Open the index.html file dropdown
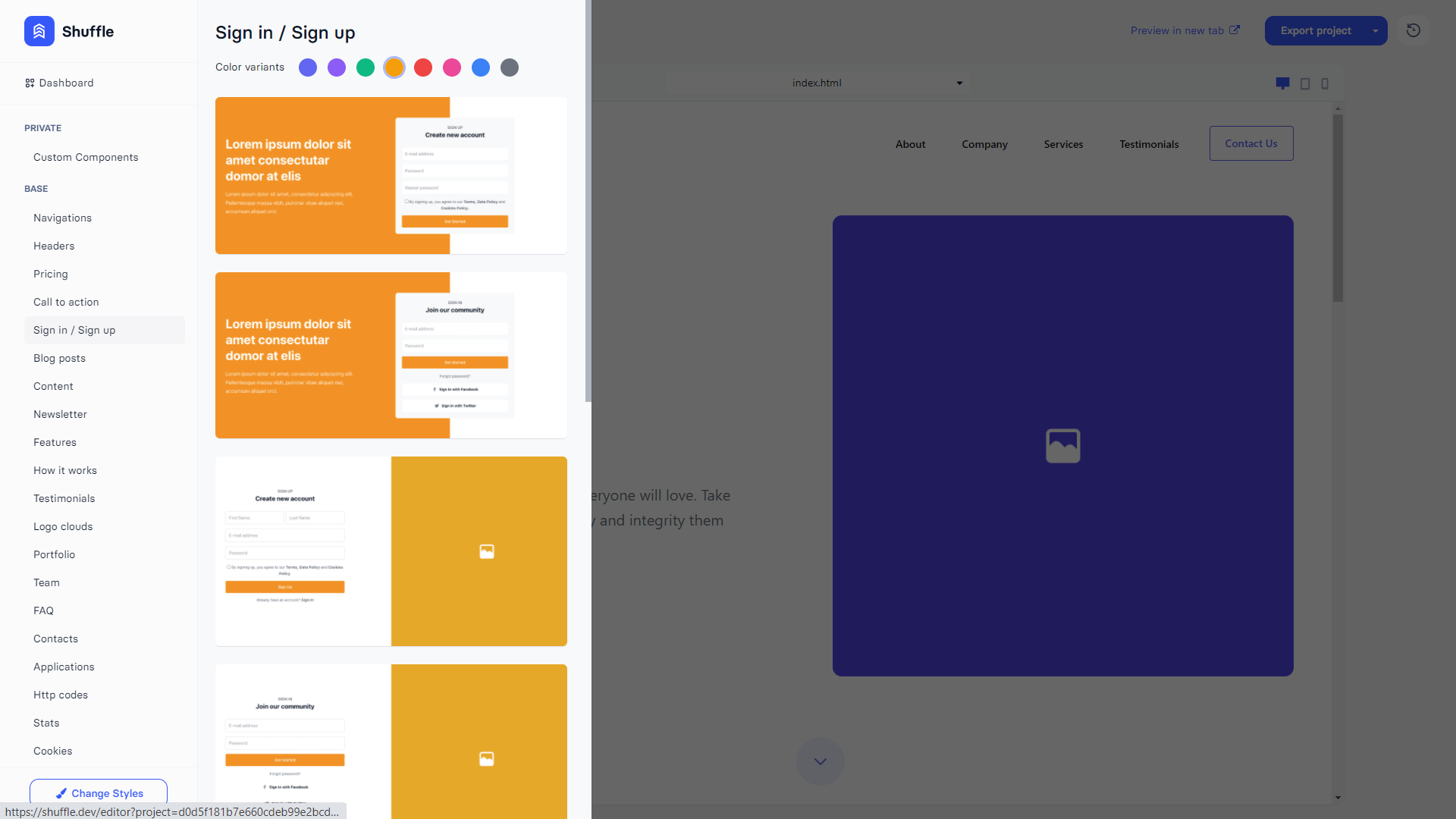The height and width of the screenshot is (819, 1456). click(x=817, y=83)
